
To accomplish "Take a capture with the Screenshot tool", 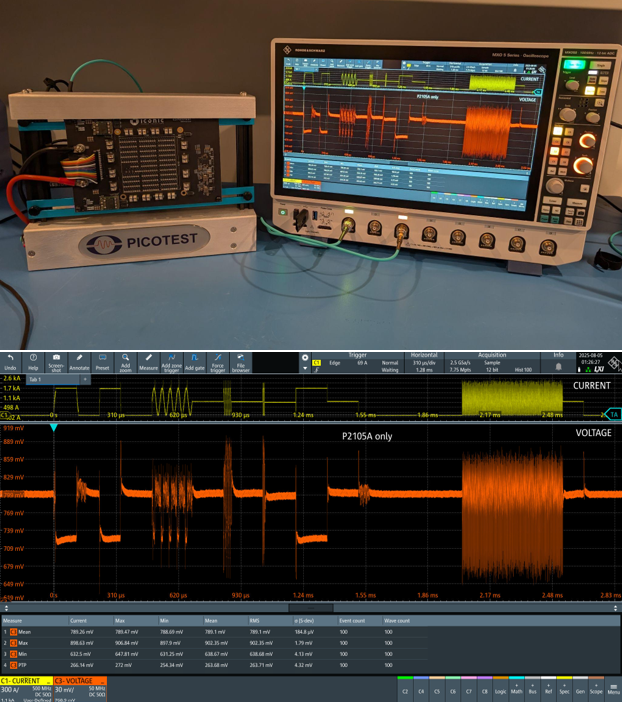I will [56, 362].
